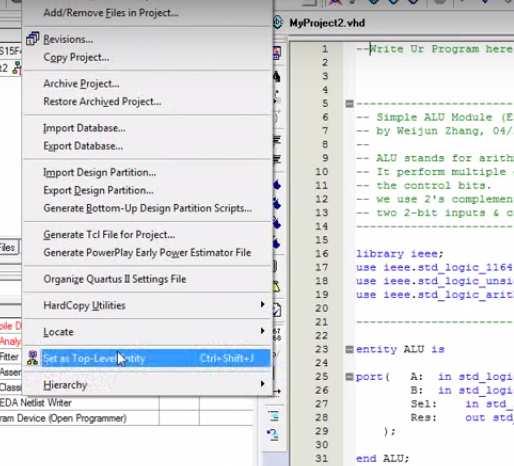Click the teal lines icon below the menu
The height and width of the screenshot is (466, 514).
[x=273, y=416]
